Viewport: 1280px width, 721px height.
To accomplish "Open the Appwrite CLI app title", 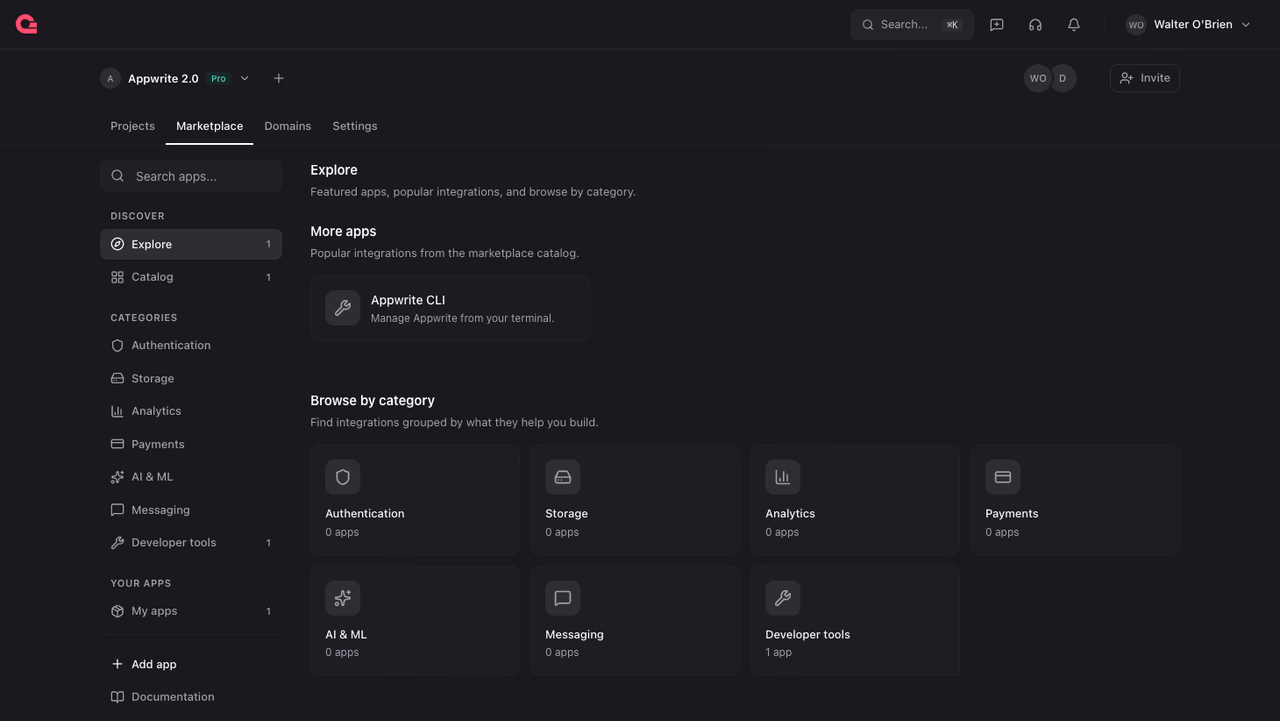I will 408,300.
